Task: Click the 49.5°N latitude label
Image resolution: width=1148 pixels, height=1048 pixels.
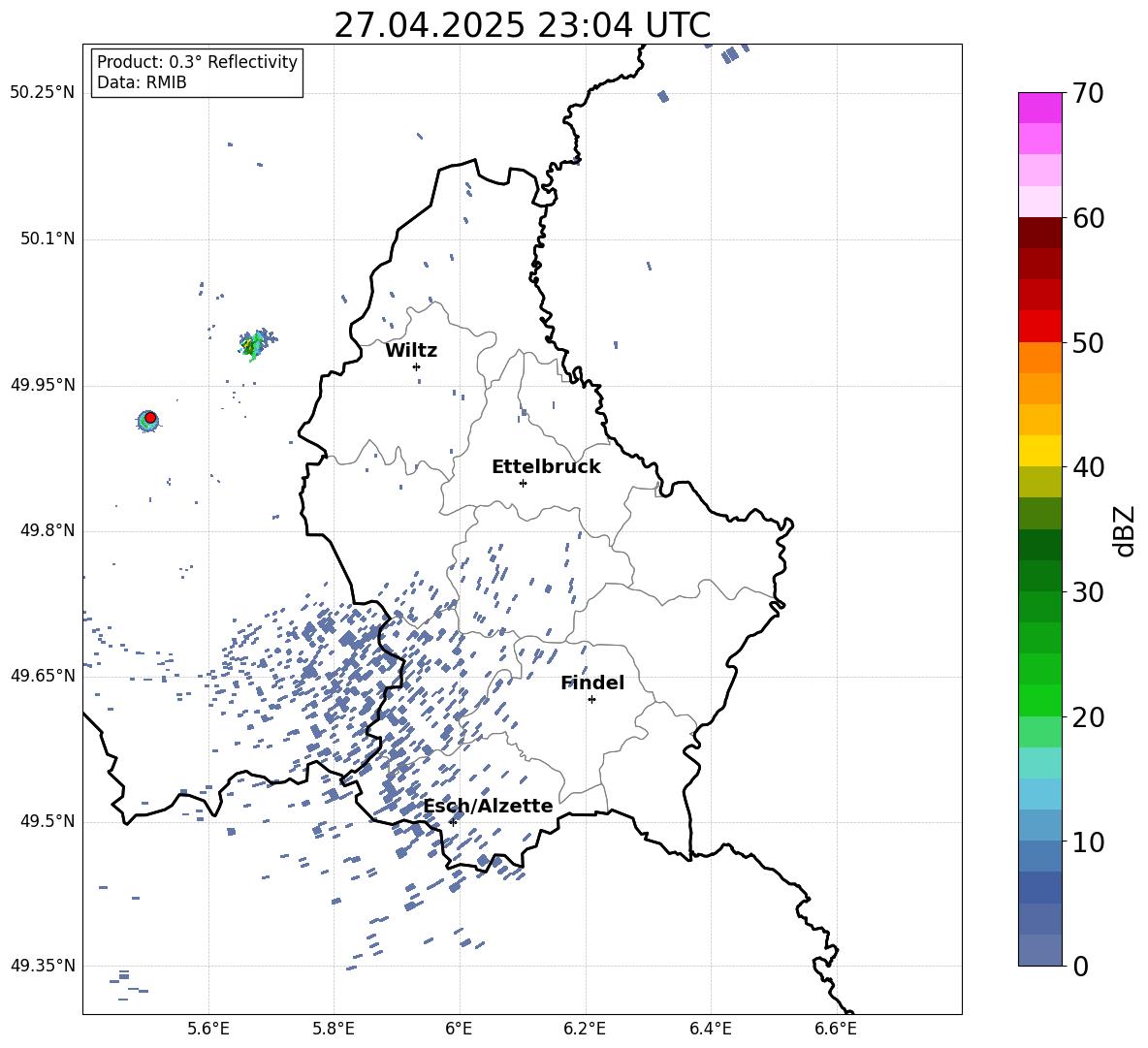Action: 48,822
